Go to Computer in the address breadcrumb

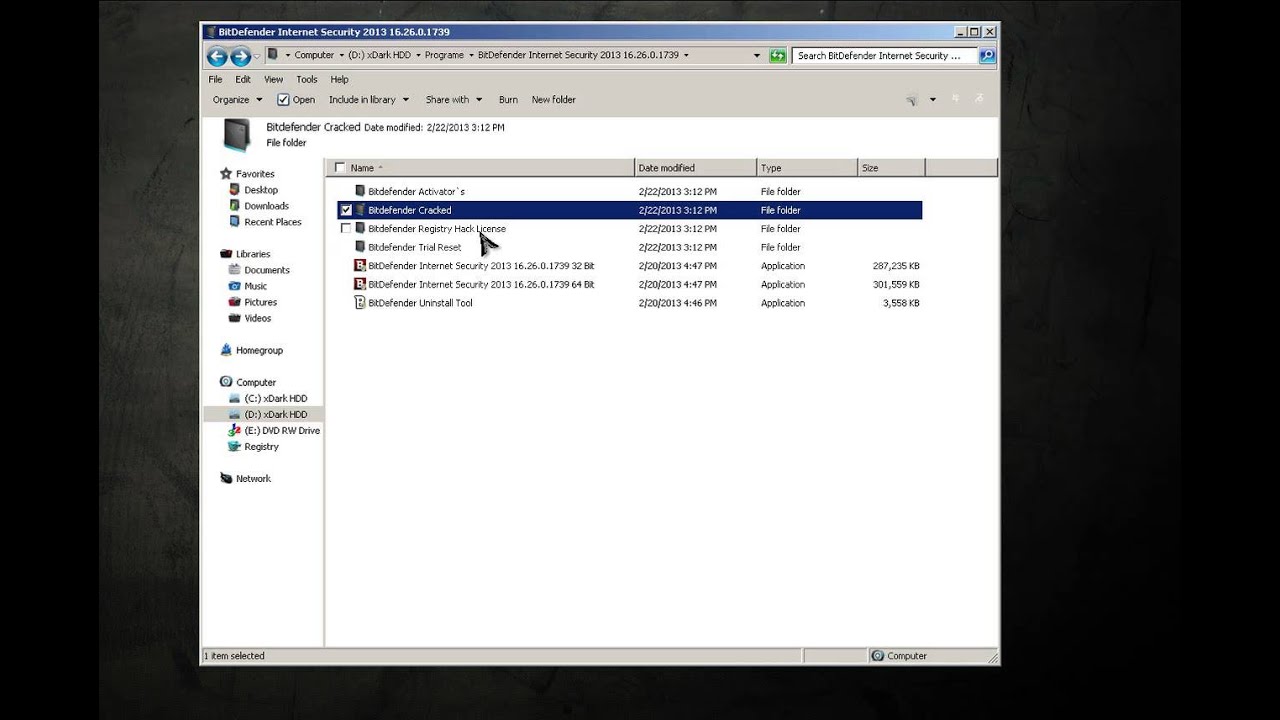click(x=314, y=56)
